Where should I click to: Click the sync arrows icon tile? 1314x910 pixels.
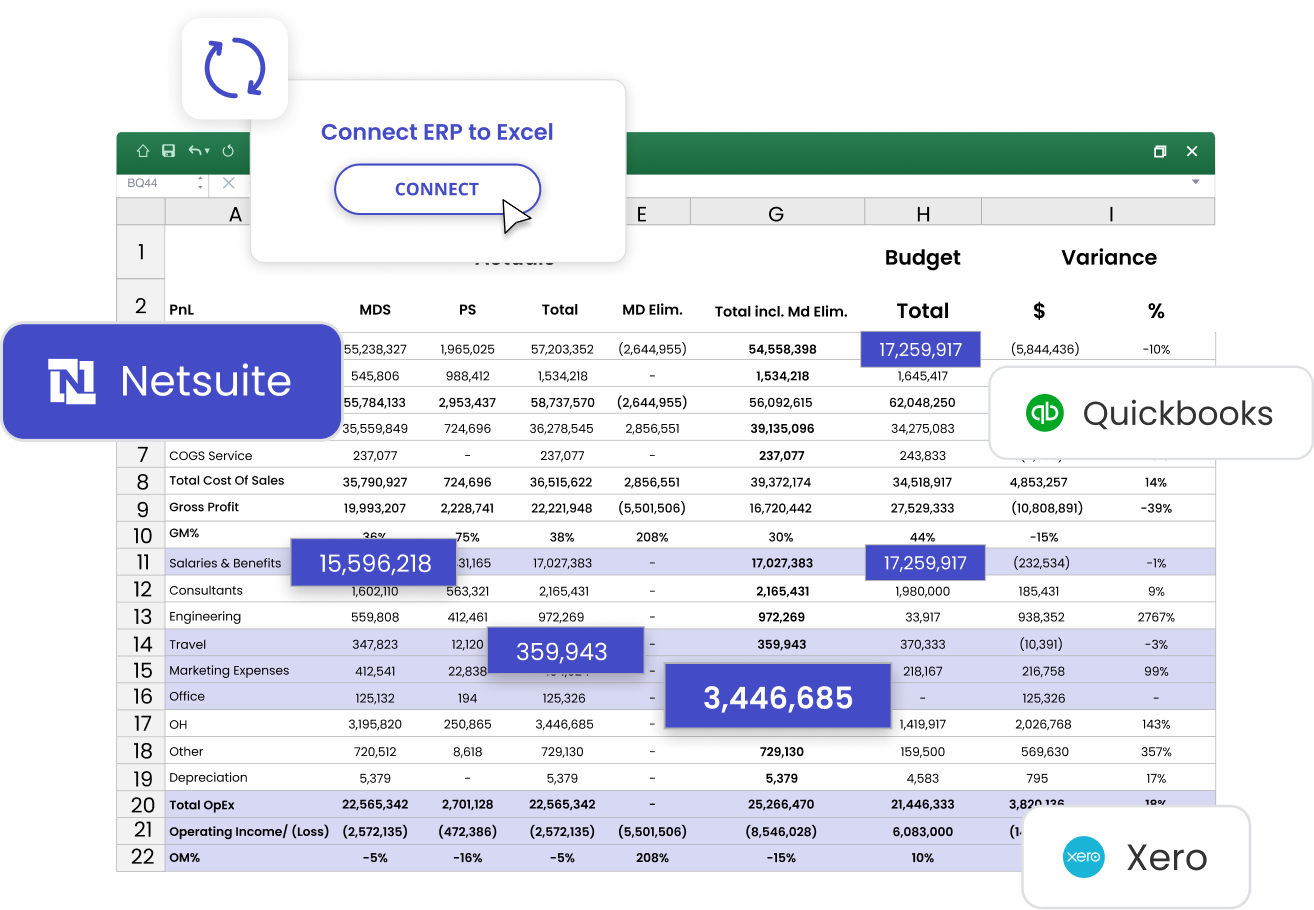(x=235, y=68)
